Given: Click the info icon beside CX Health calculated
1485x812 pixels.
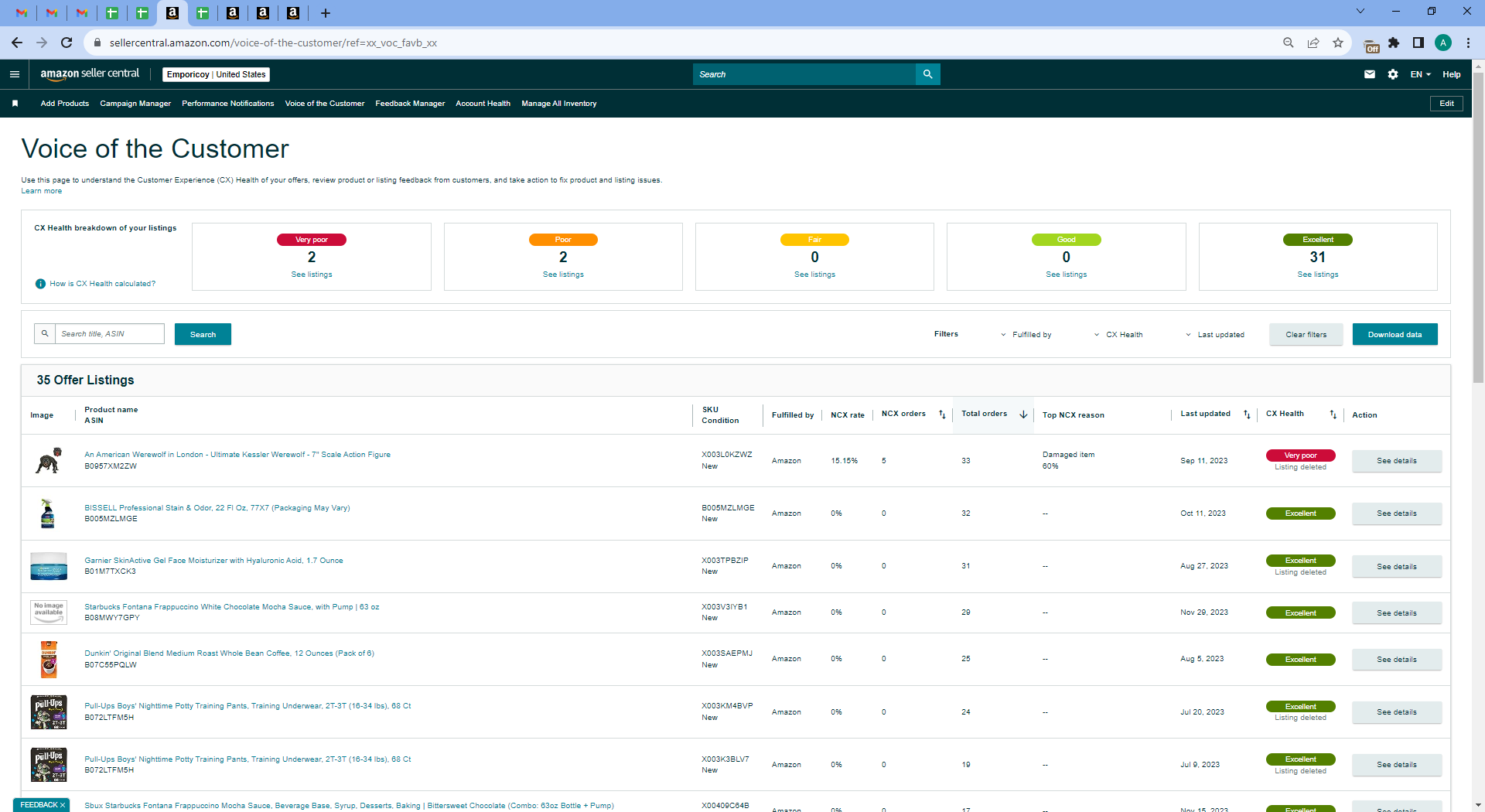Looking at the screenshot, I should click(40, 284).
